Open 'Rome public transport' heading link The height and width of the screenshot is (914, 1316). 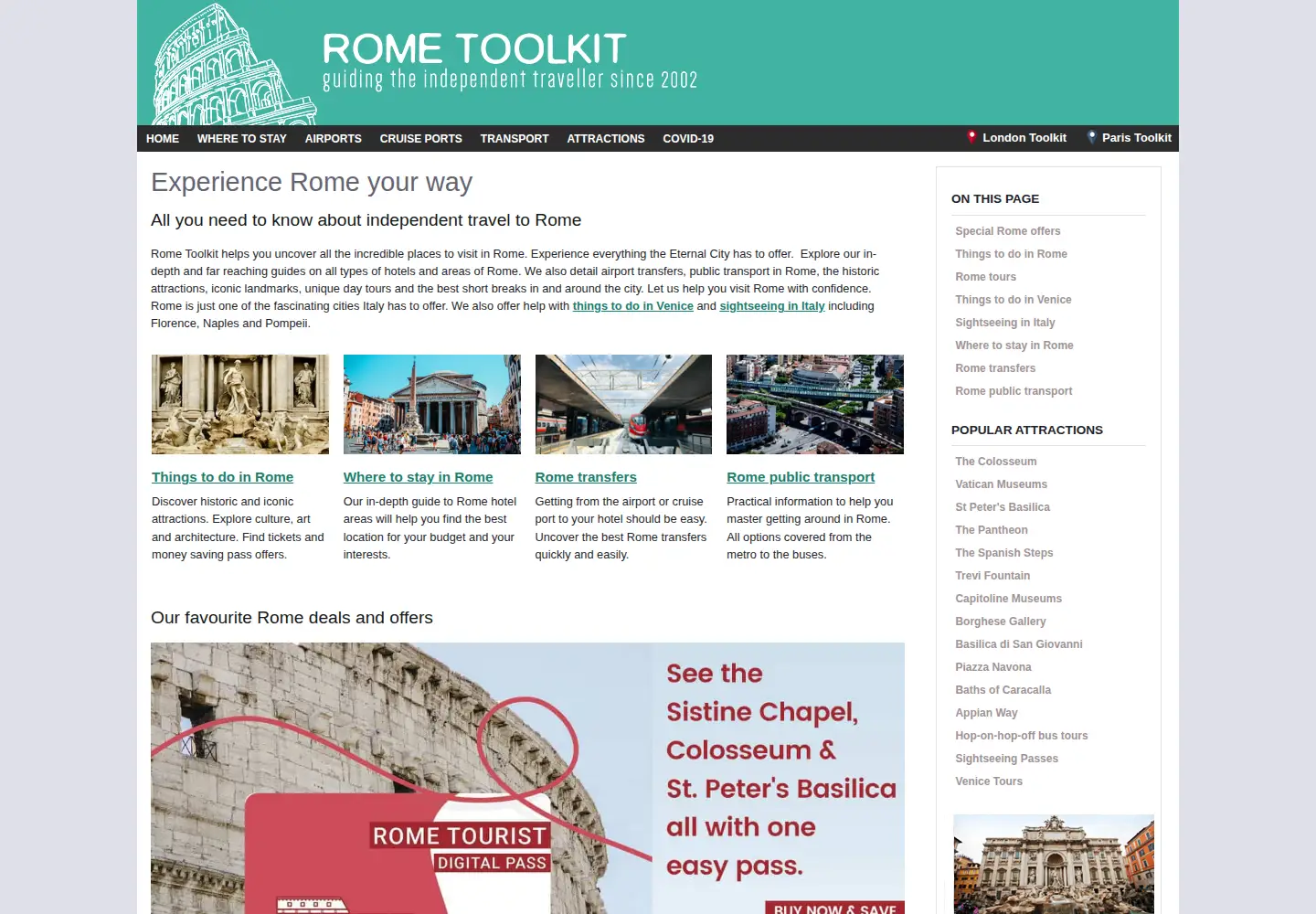pos(801,477)
